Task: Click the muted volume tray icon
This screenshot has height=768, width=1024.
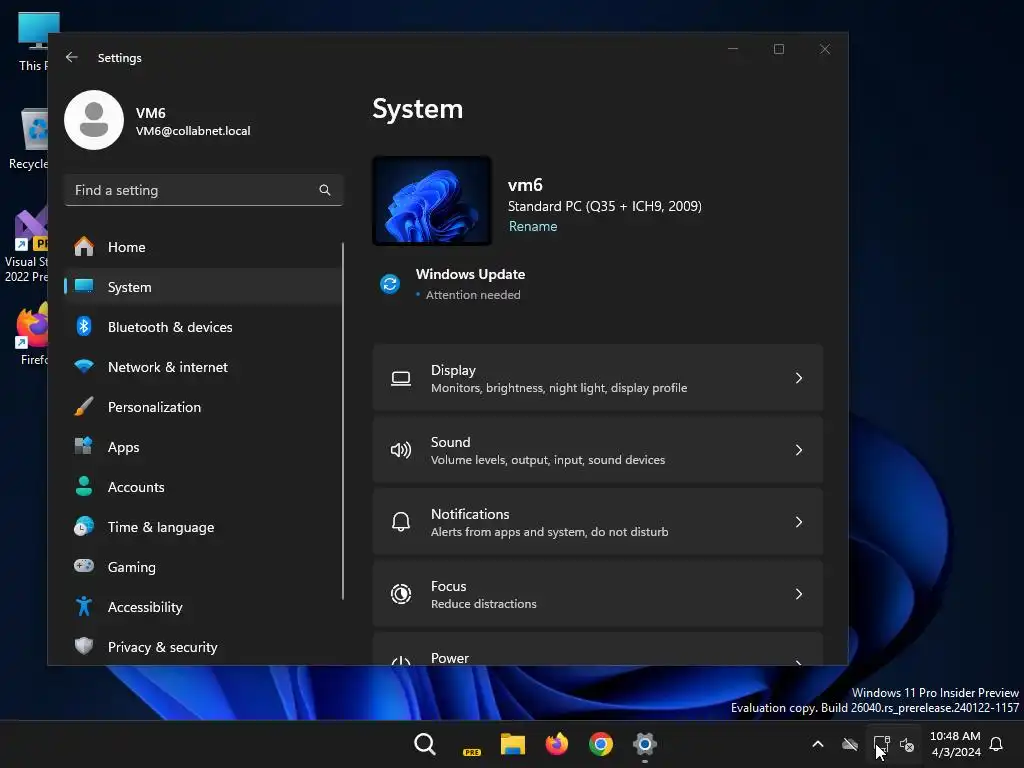Action: click(x=906, y=744)
